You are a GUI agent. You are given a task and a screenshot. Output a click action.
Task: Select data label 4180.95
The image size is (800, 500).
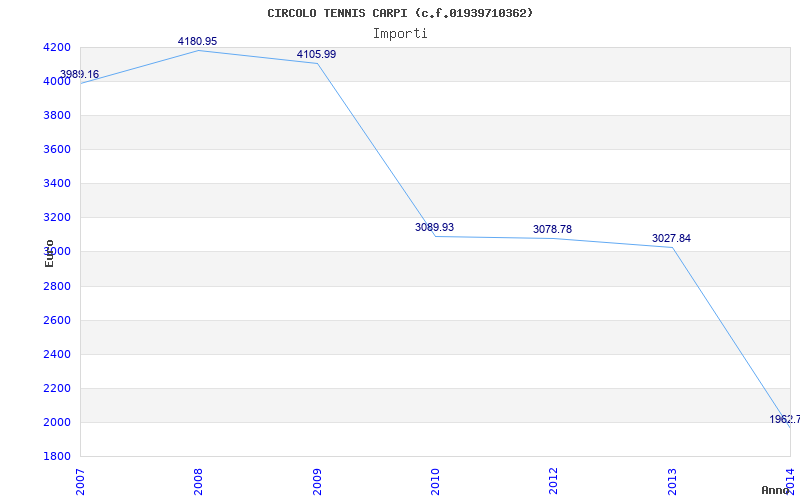(x=197, y=41)
